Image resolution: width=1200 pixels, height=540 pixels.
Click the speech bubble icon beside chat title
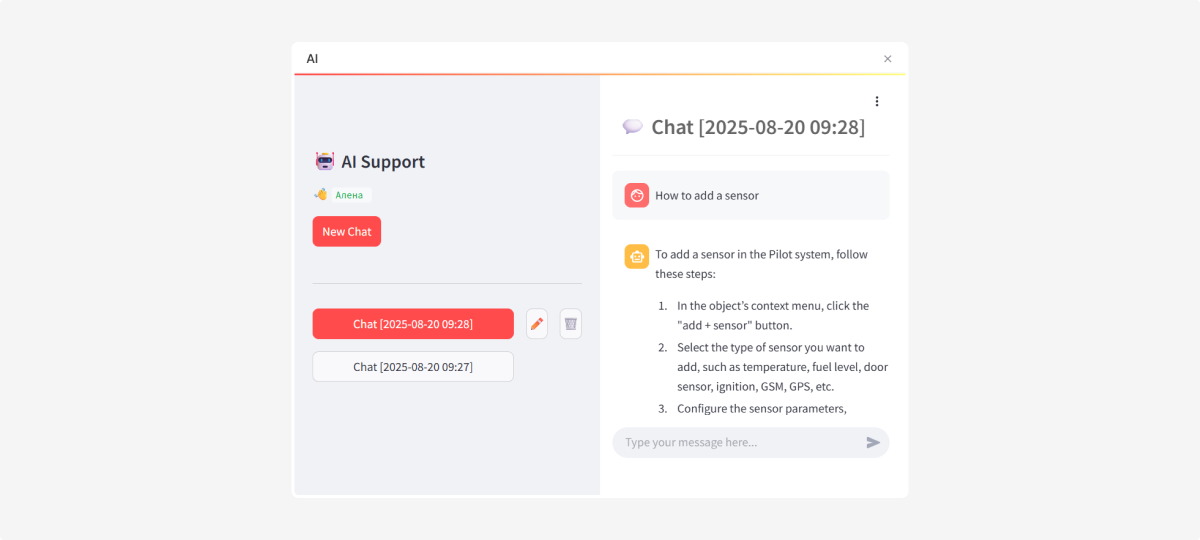[632, 127]
